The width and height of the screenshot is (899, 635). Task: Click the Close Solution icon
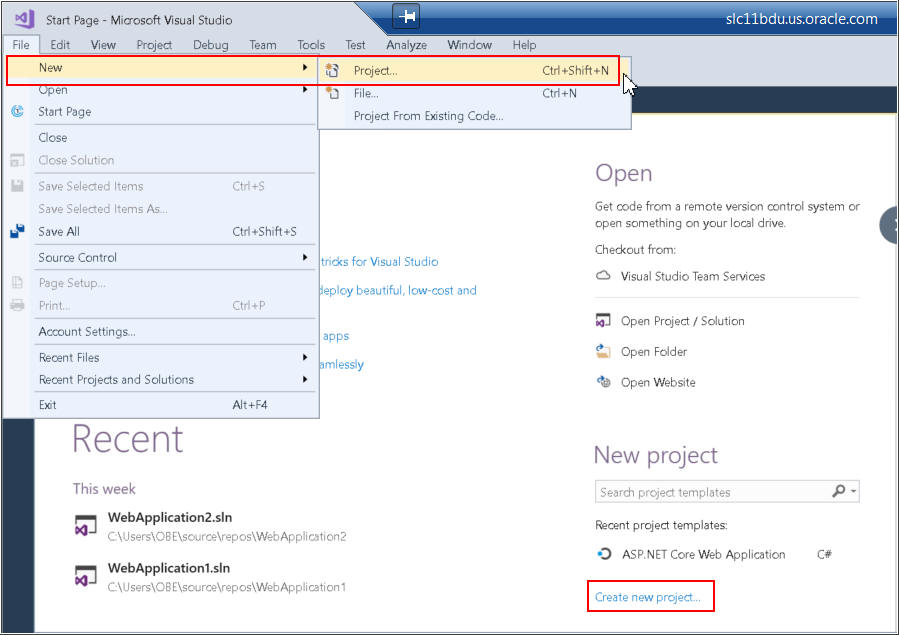pos(17,160)
